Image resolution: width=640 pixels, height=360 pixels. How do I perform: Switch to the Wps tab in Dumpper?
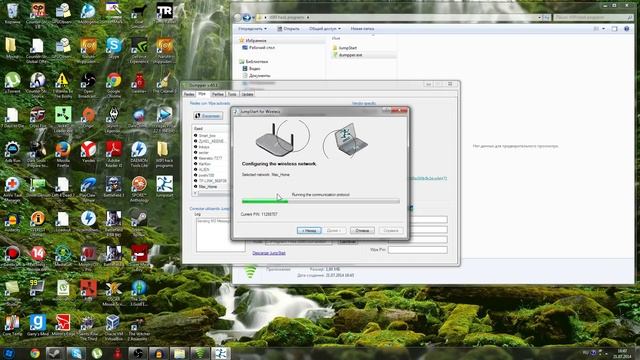click(x=202, y=93)
